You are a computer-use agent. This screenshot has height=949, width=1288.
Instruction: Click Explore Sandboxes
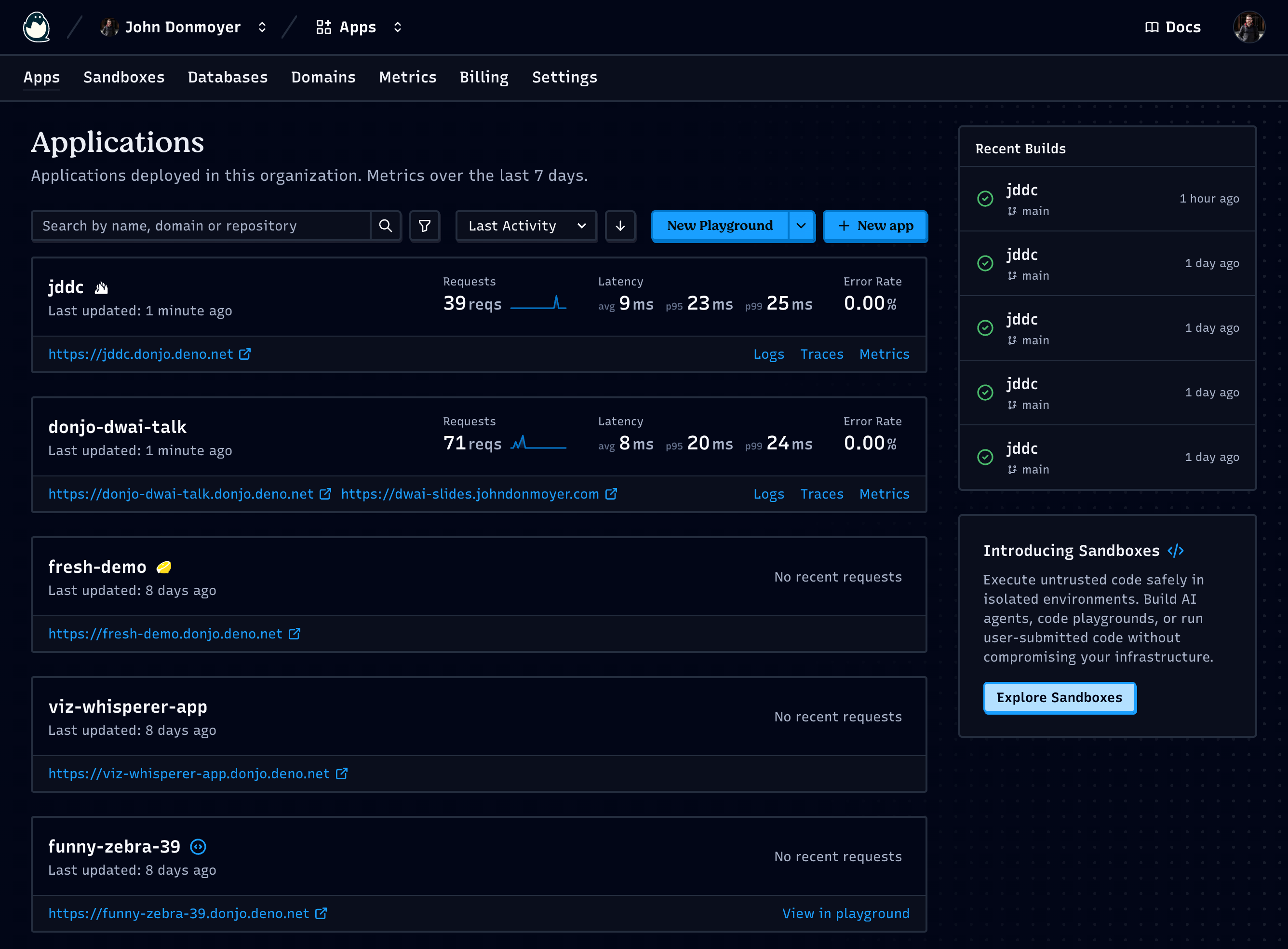tap(1060, 697)
